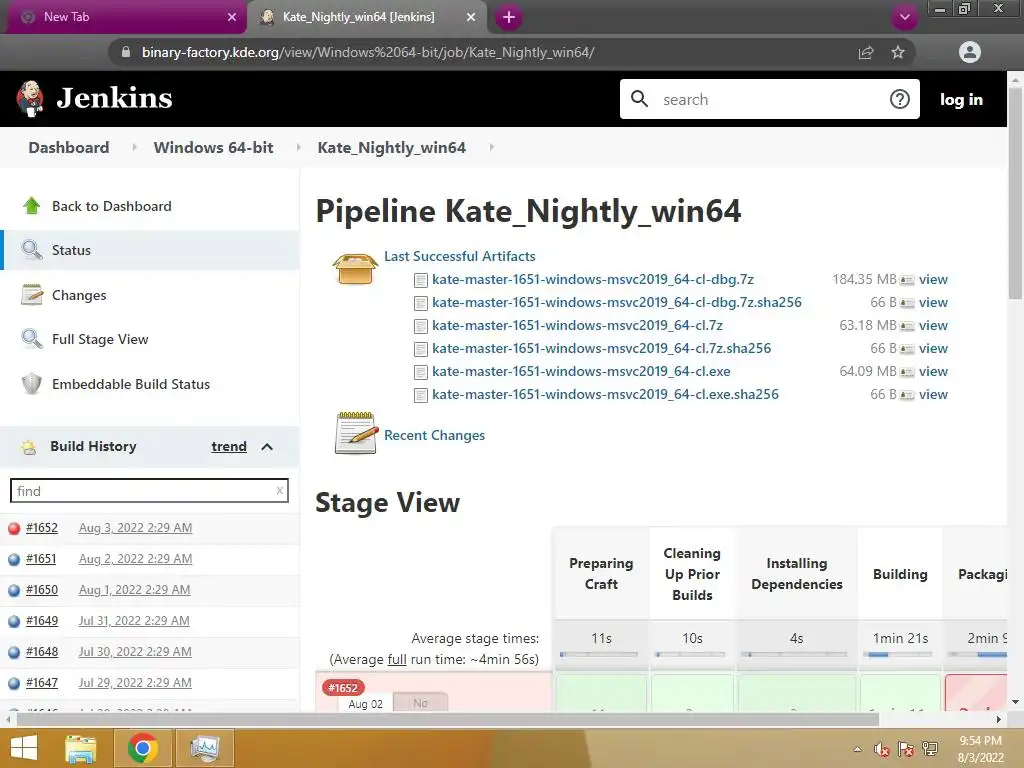Viewport: 1024px width, 768px height.
Task: Click the vertical page scrollbar
Action: click(x=1015, y=193)
